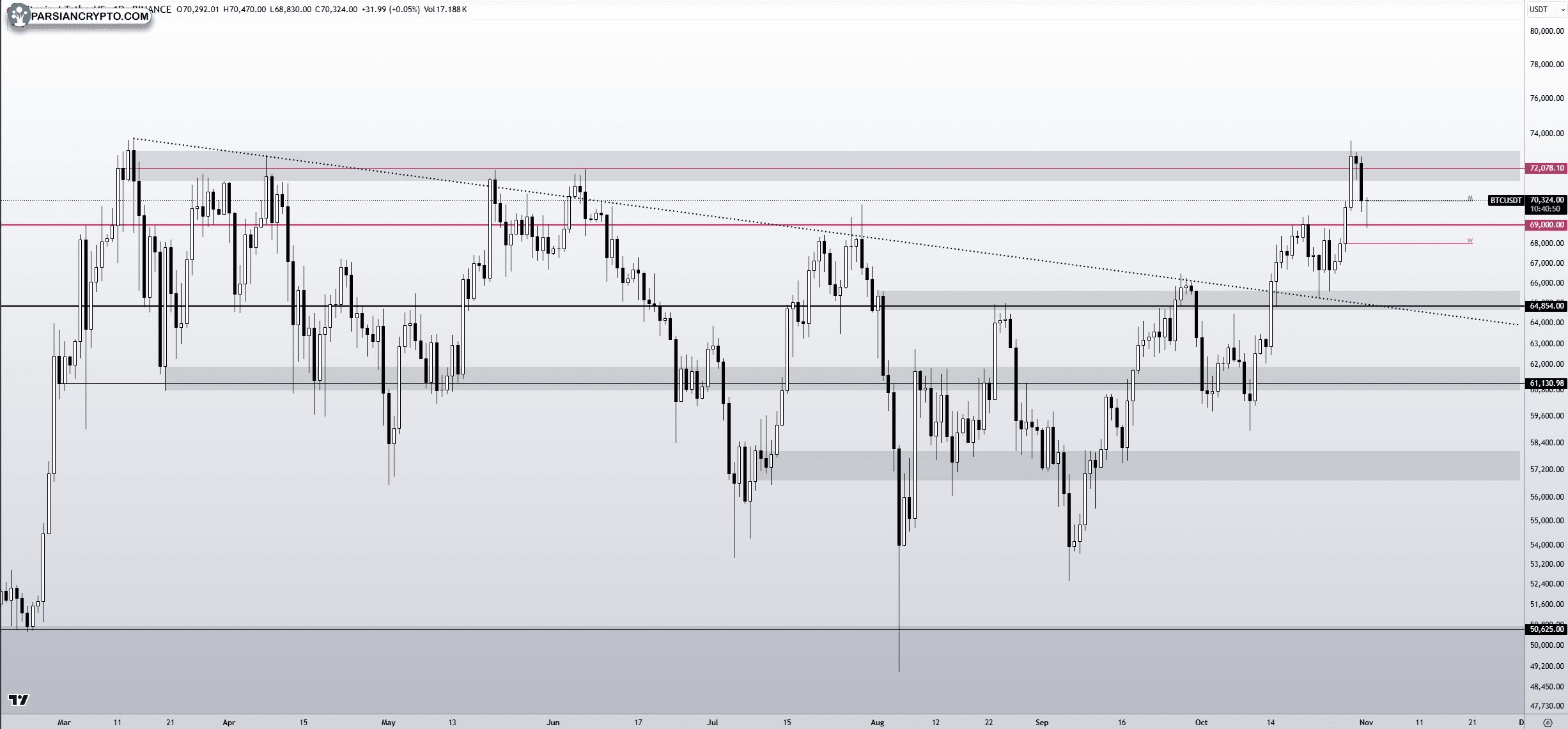Click the bar countdown 10:40:50
The width and height of the screenshot is (1568, 729).
coord(1546,209)
